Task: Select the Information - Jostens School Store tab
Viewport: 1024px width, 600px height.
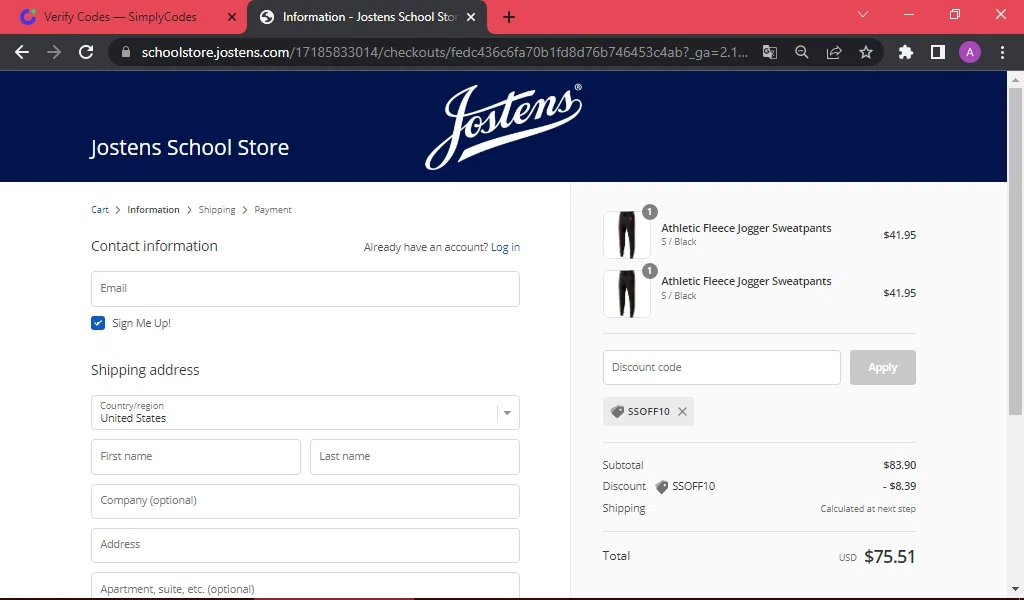Action: (367, 17)
